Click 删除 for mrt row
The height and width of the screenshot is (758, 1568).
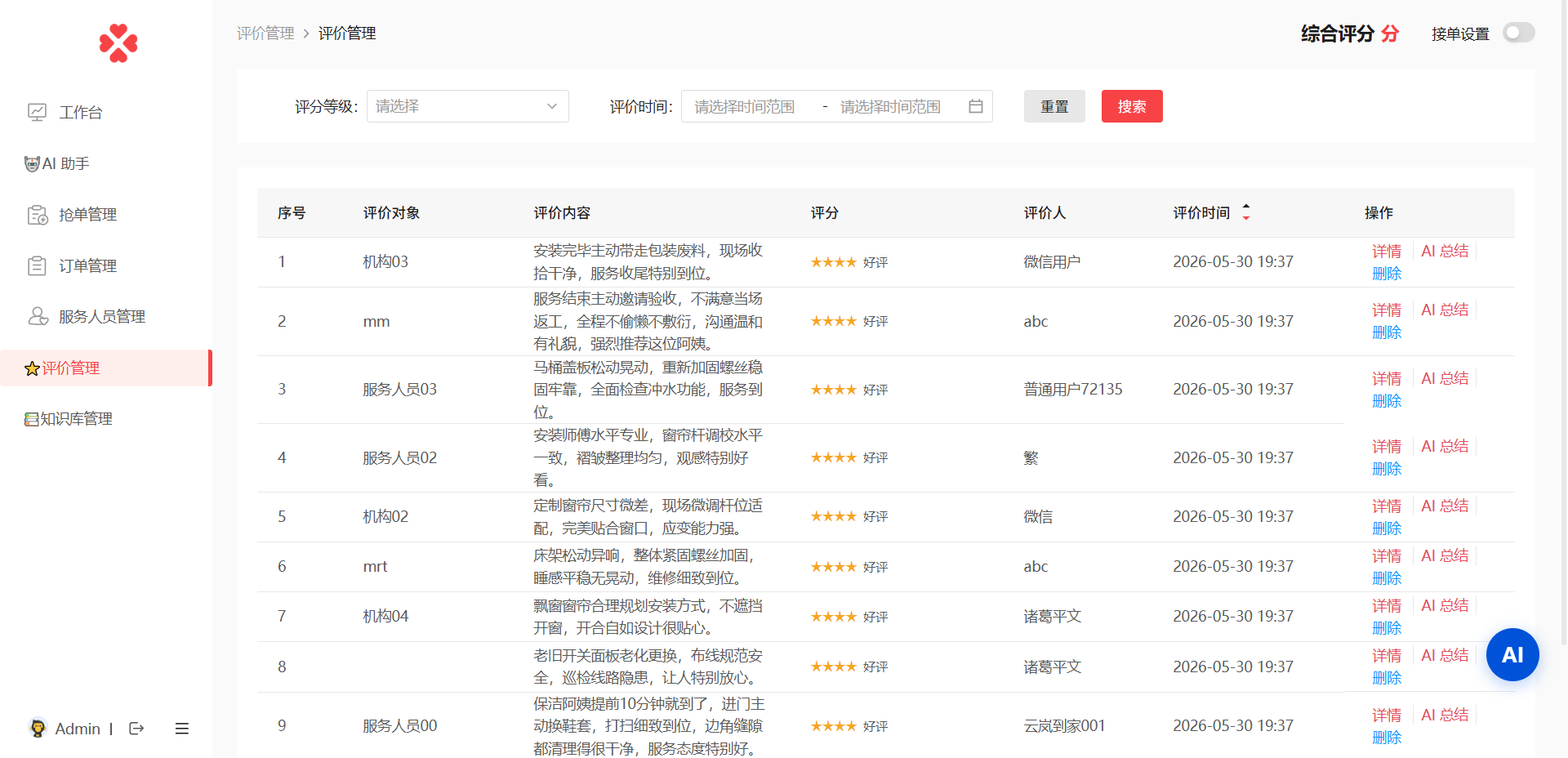click(1387, 578)
